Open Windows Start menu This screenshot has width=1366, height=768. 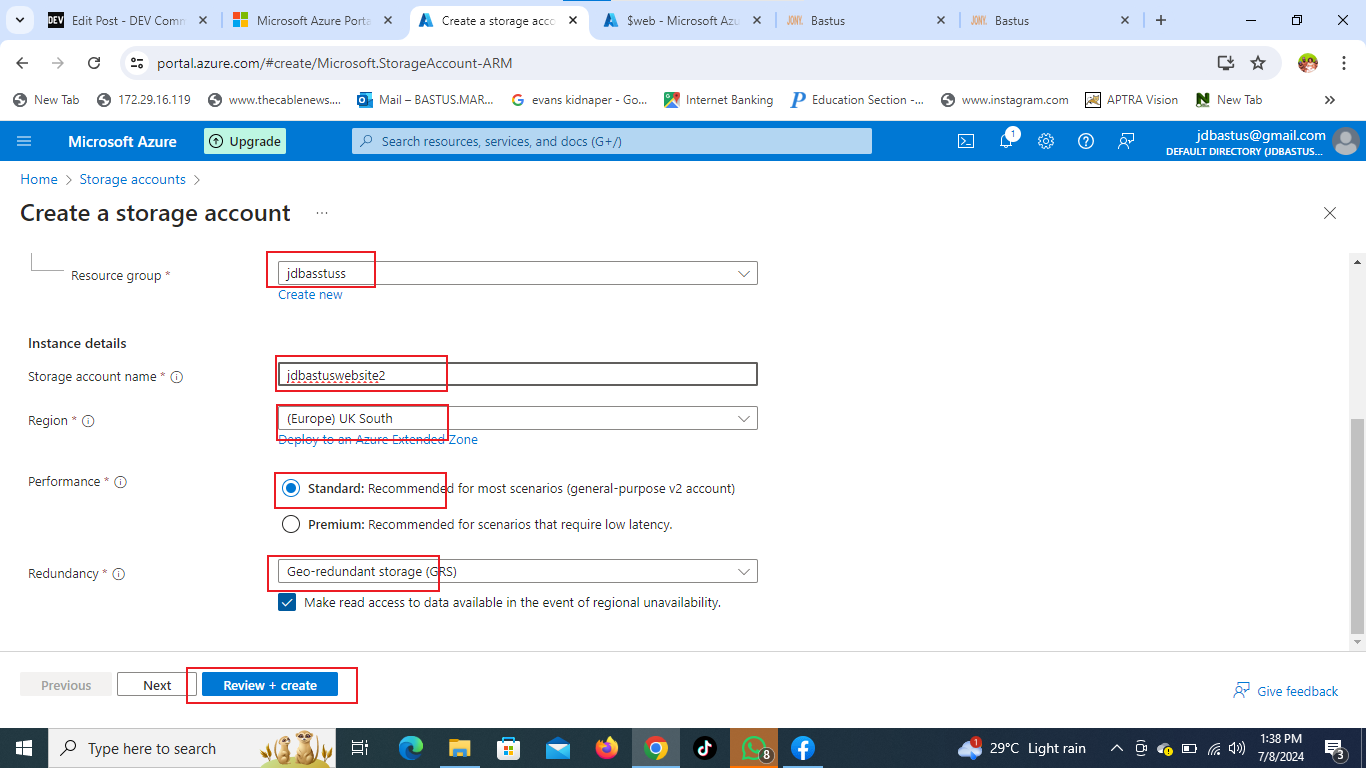(x=23, y=748)
